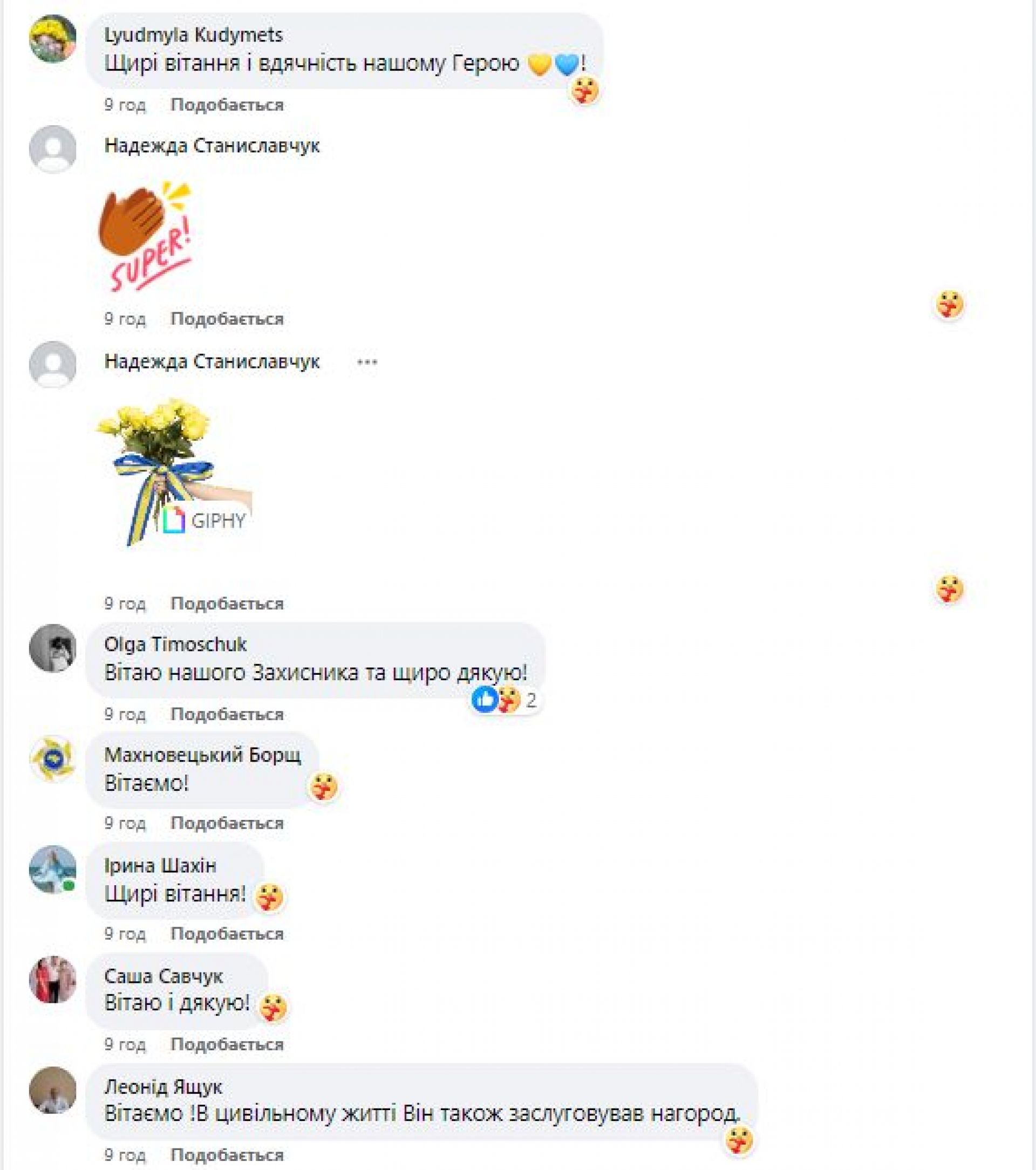Open Саша Савчук profile avatar
Image resolution: width=1036 pixels, height=1170 pixels.
[53, 980]
